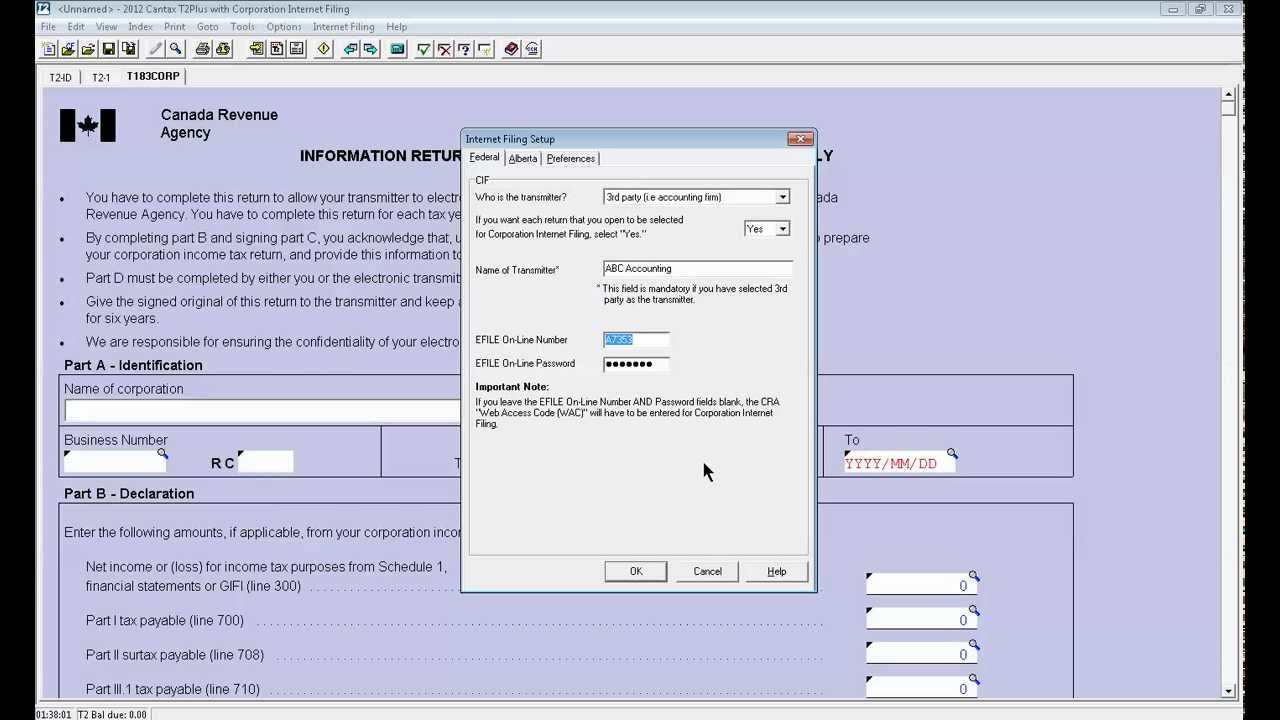1280x720 pixels.
Task: Confirm with the OK button
Action: [636, 571]
